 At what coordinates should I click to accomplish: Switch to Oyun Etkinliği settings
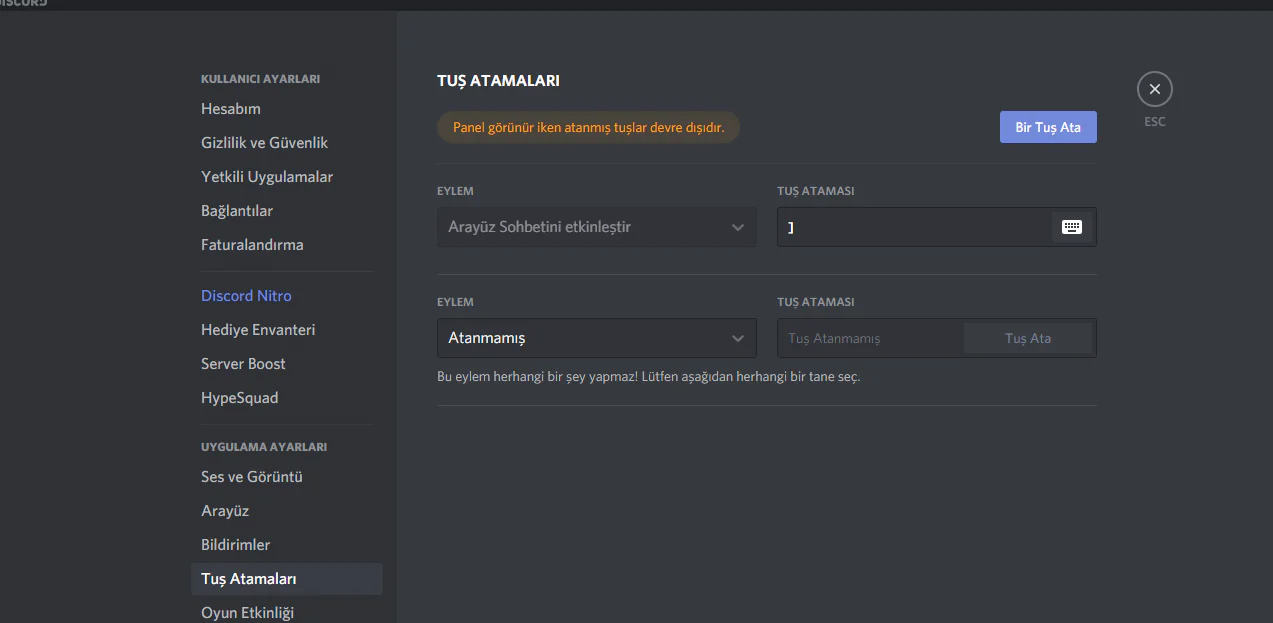pos(248,612)
